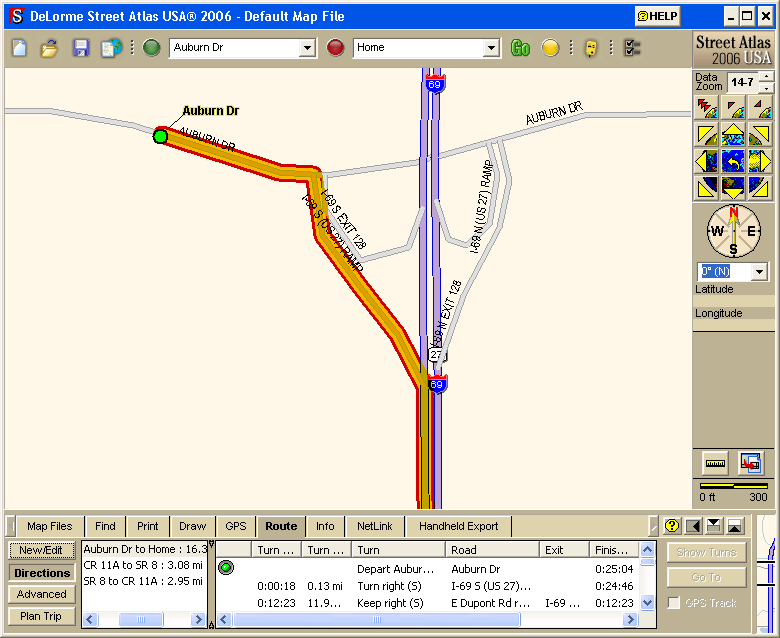
Task: Click route list horizontal scrollbar thumb
Action: [141, 619]
